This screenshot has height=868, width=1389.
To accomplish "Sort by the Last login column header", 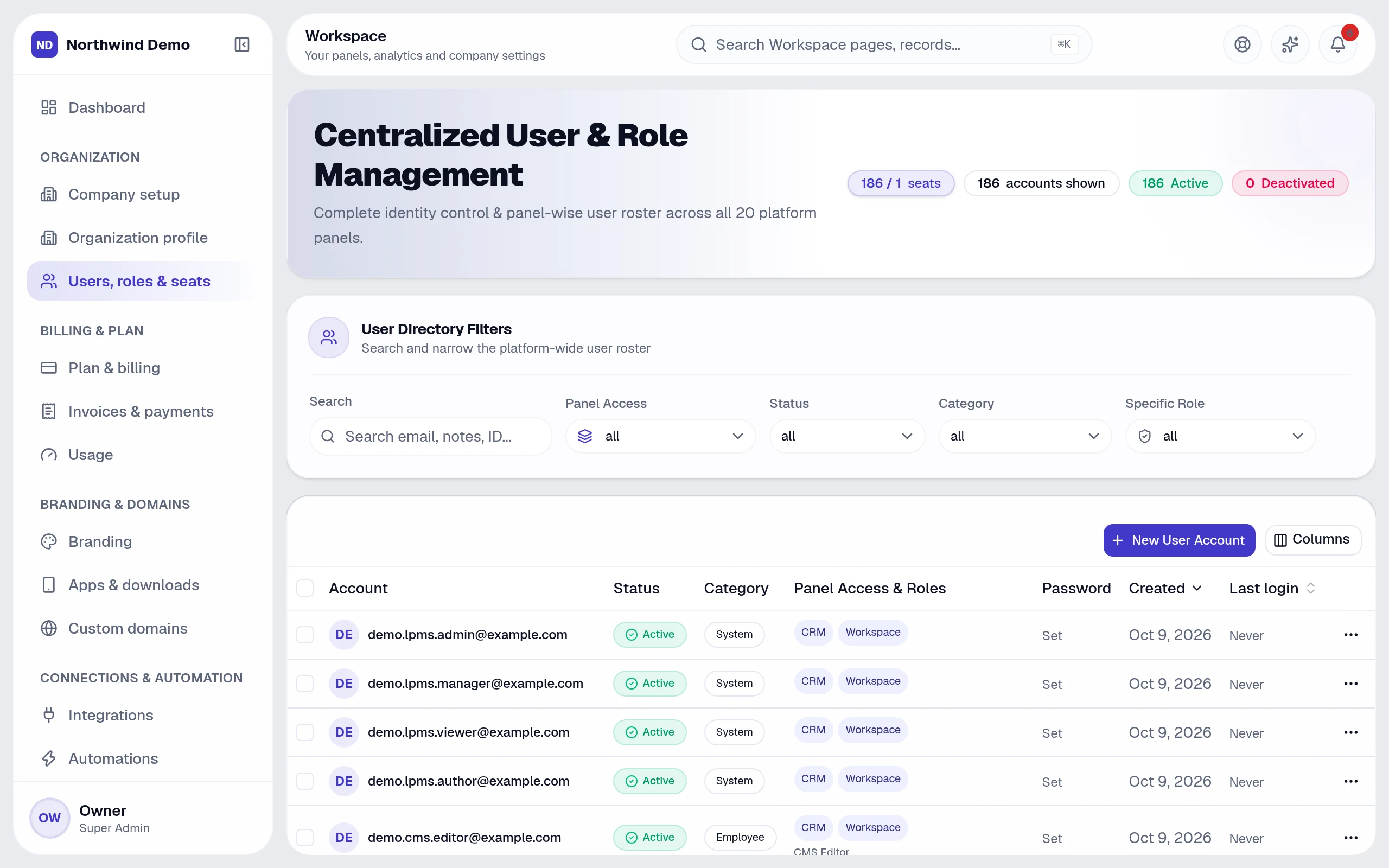I will [x=1272, y=589].
